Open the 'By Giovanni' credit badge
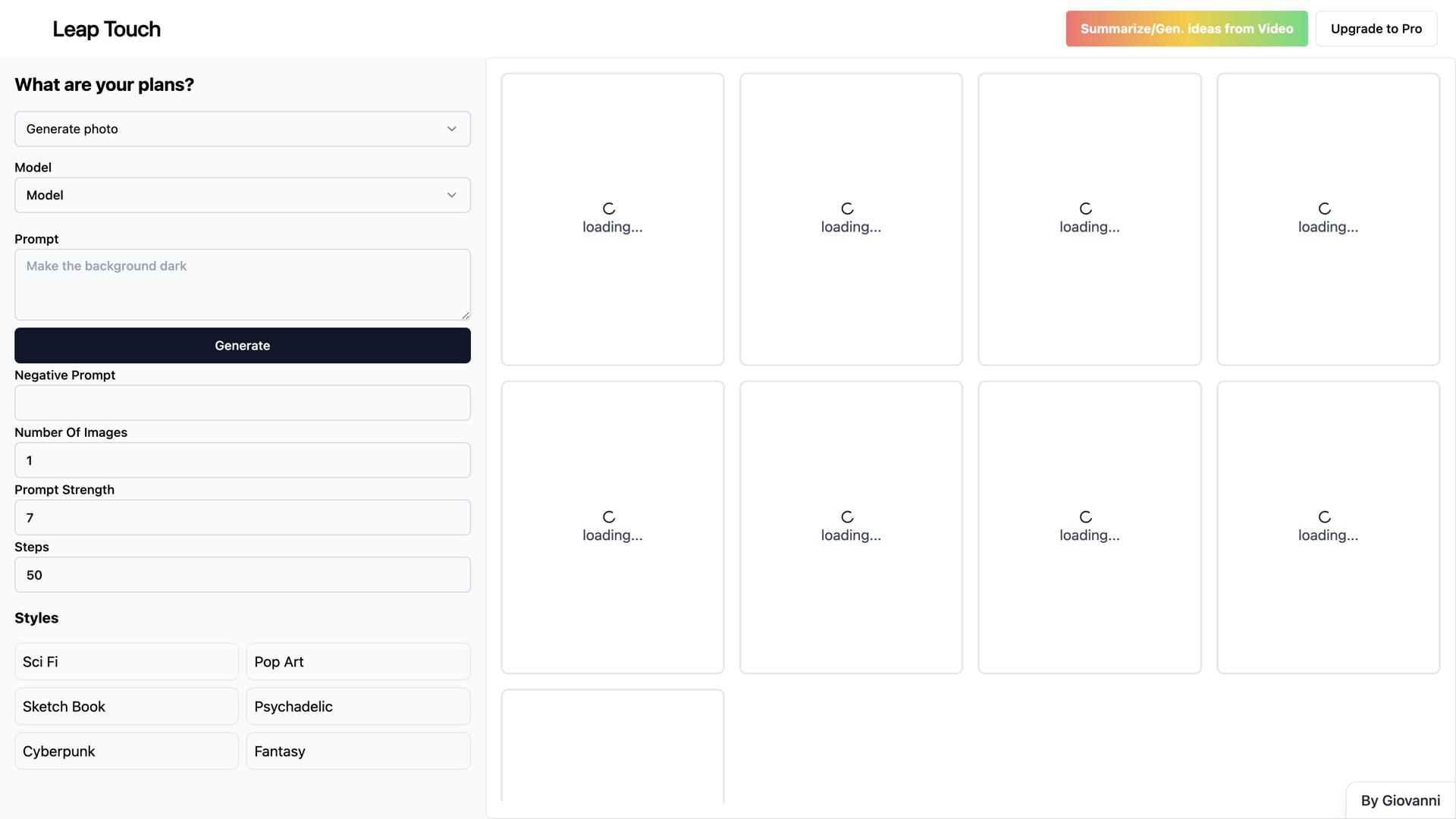1456x819 pixels. coord(1400,801)
